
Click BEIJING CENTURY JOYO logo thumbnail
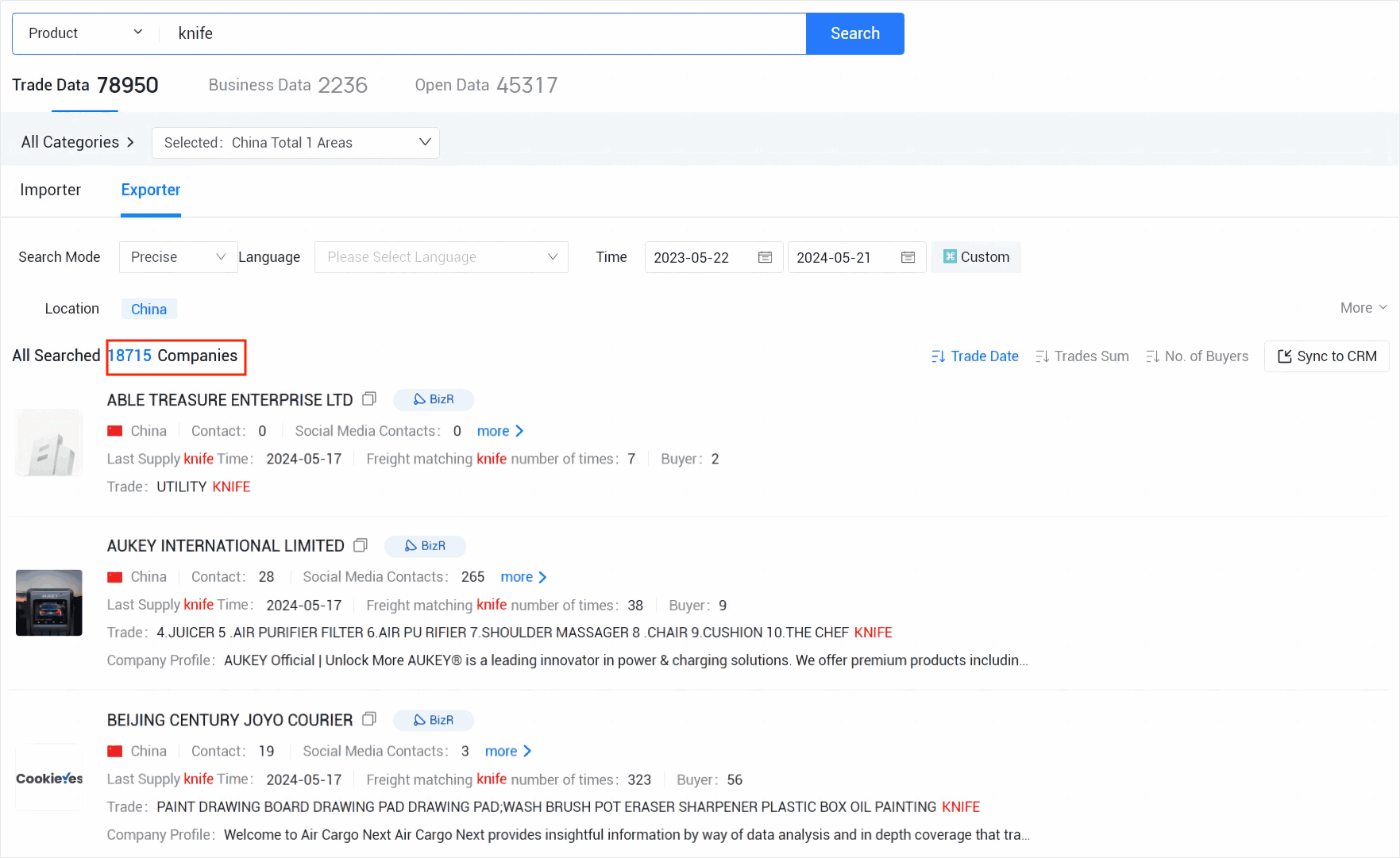click(x=49, y=778)
